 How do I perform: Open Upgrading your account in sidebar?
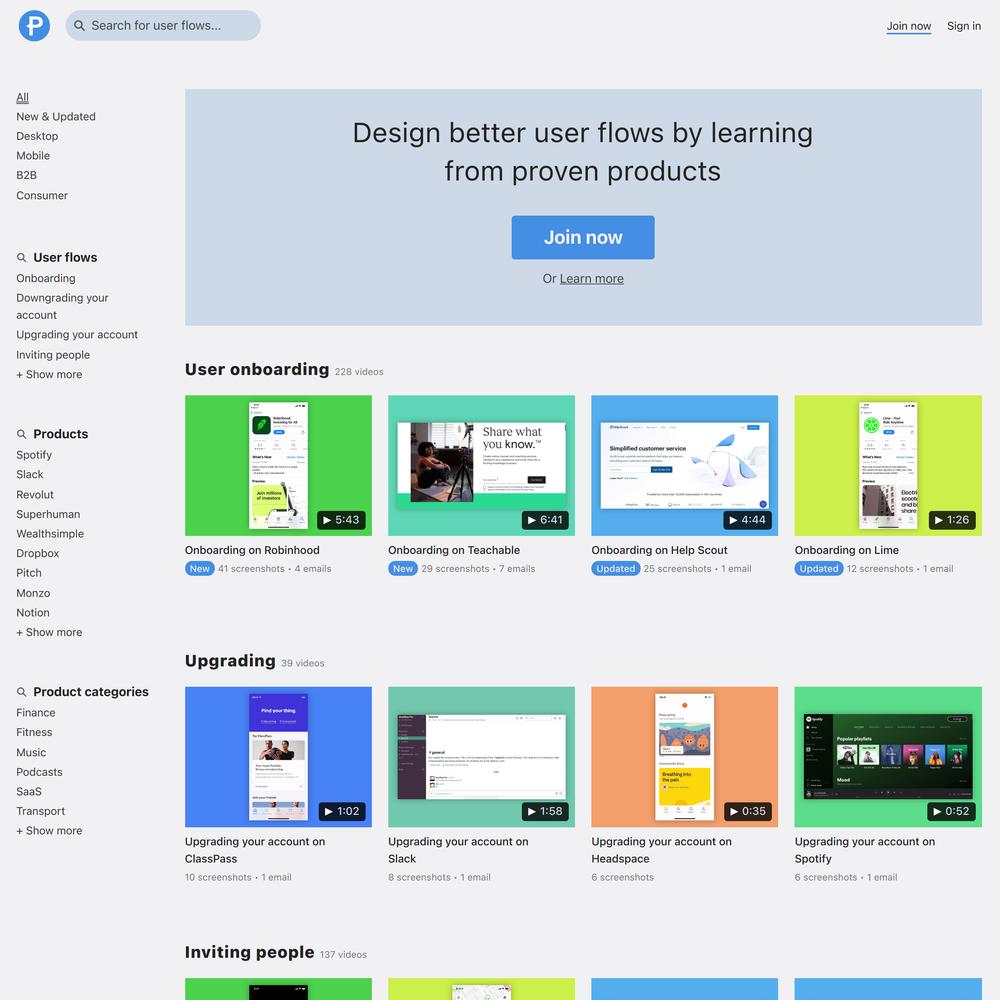(x=77, y=335)
